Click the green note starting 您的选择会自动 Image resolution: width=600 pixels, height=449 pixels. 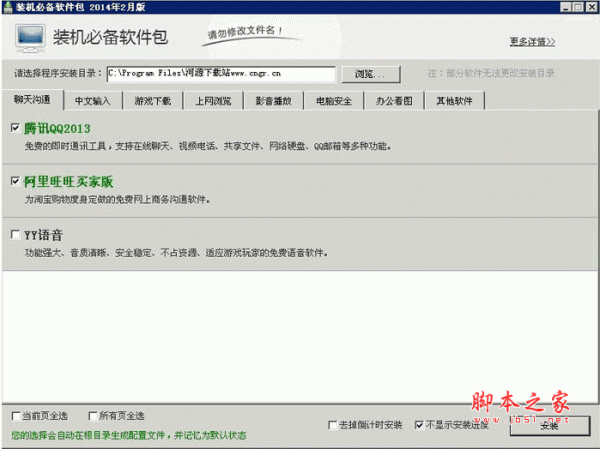(x=129, y=435)
